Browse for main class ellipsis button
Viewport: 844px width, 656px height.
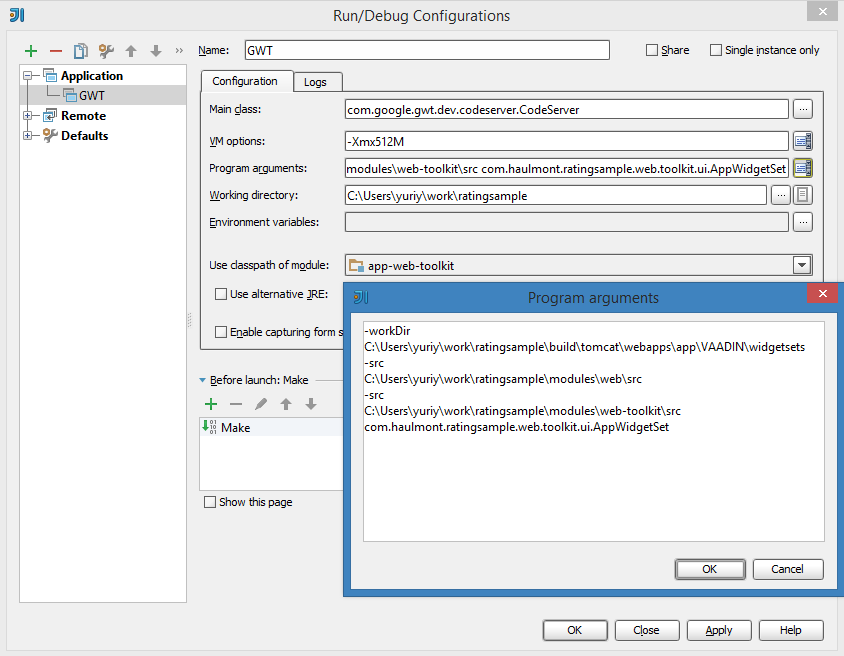pyautogui.click(x=803, y=109)
